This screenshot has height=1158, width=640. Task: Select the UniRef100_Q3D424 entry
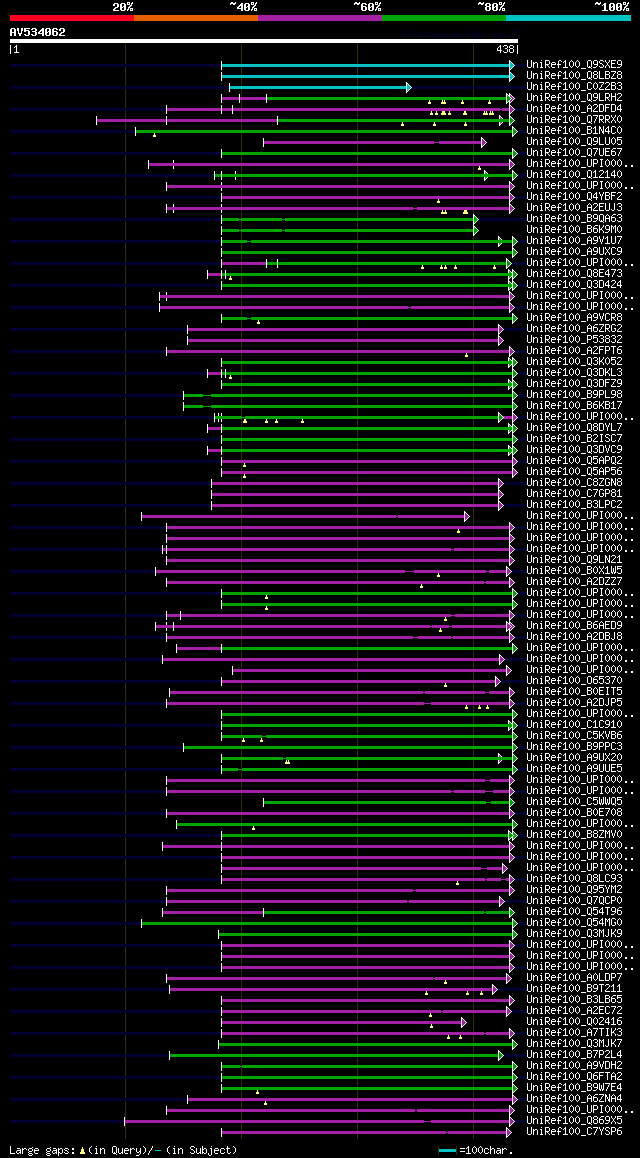coord(574,285)
